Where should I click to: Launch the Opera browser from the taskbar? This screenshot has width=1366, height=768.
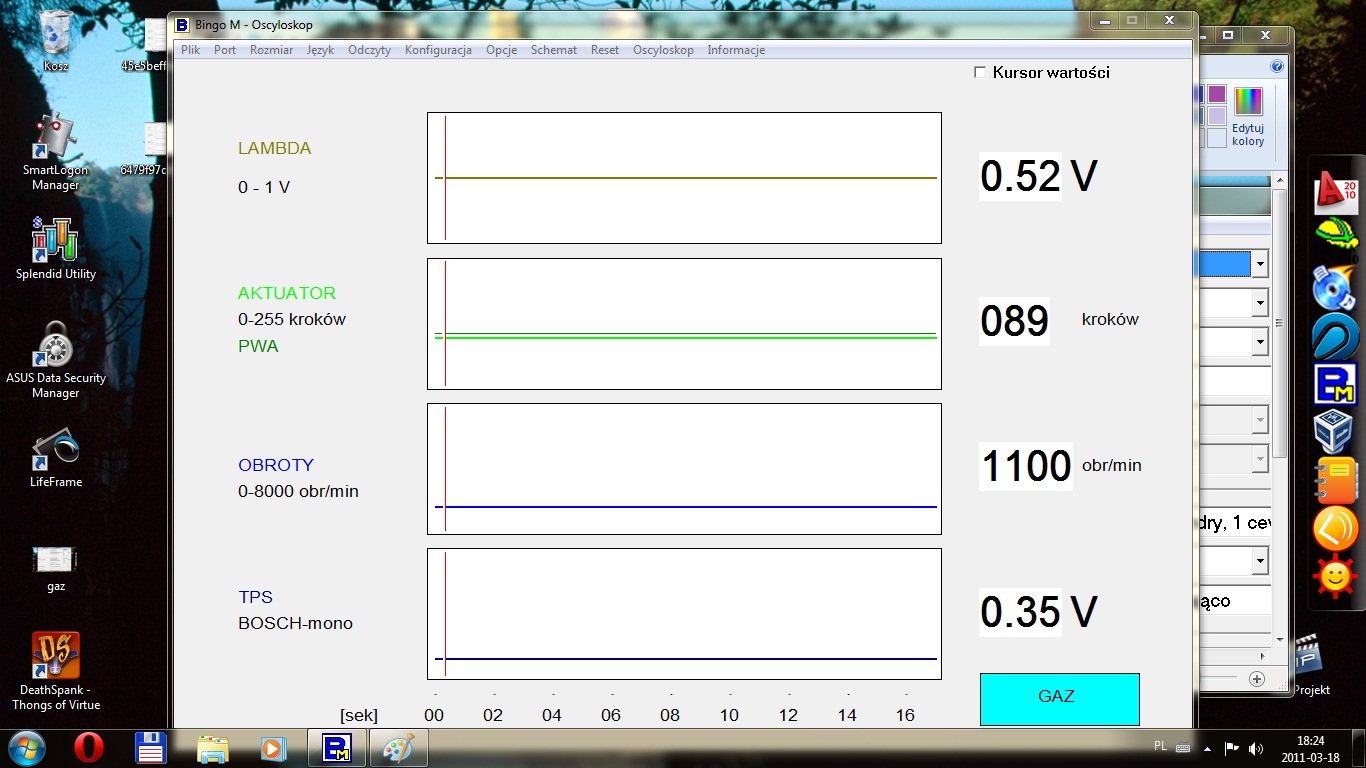(89, 748)
